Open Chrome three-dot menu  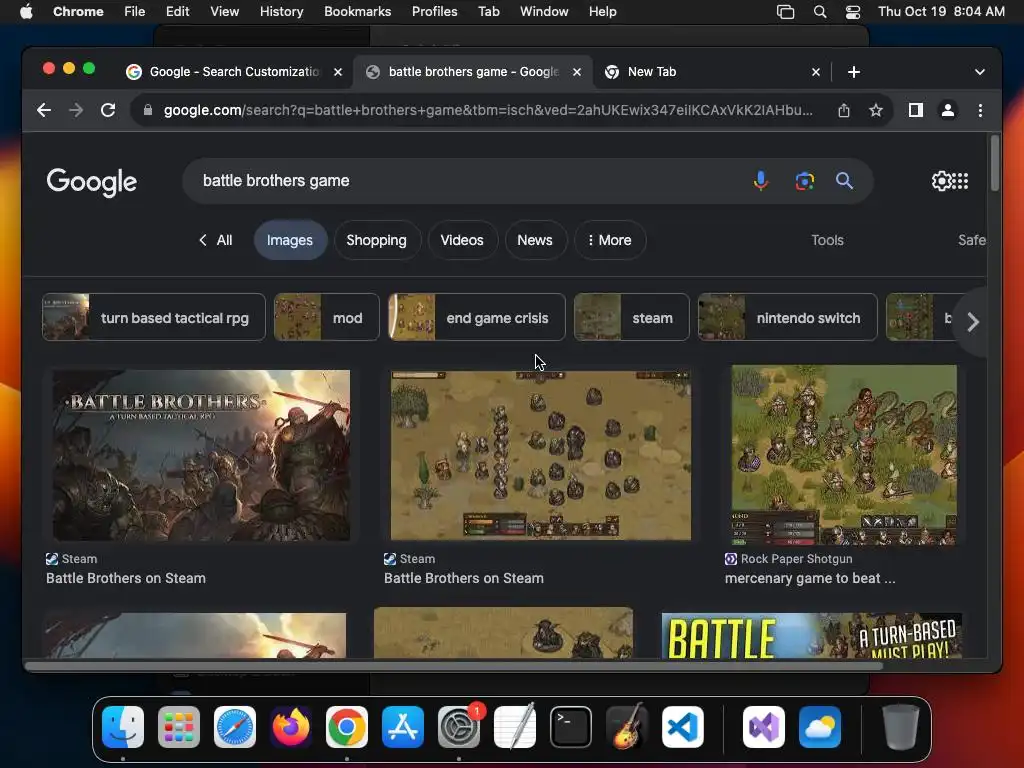point(980,110)
